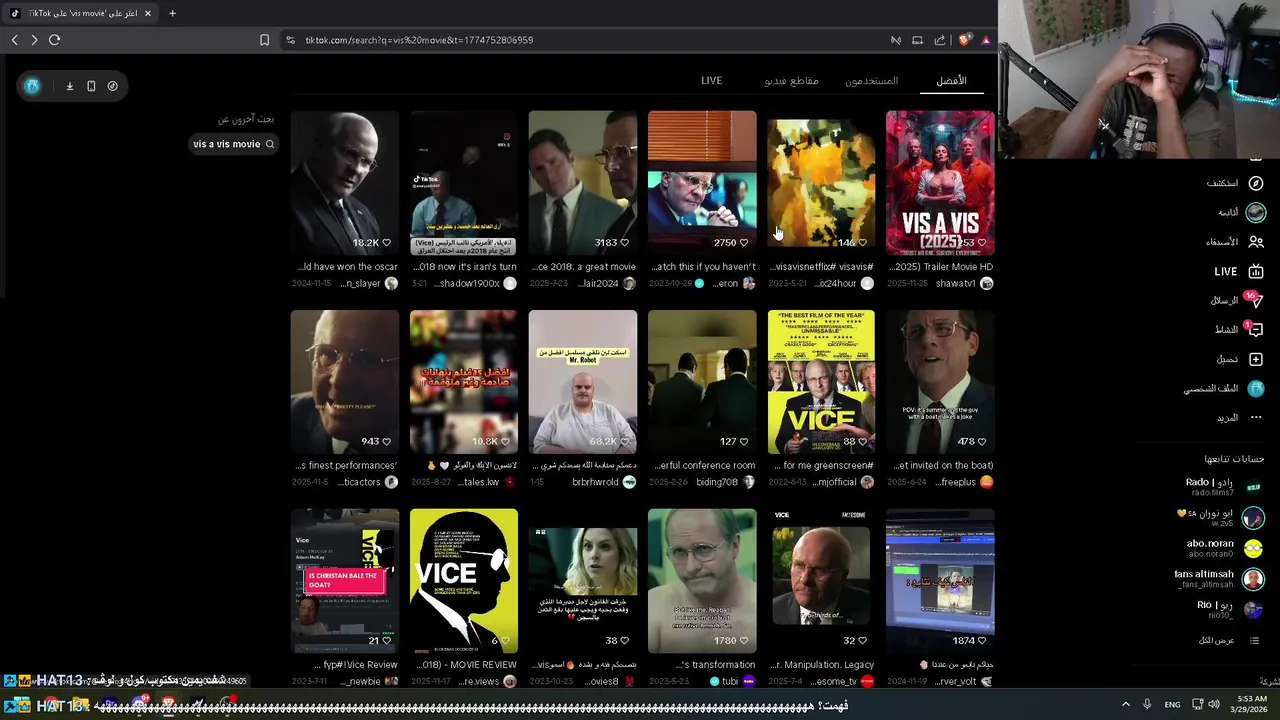
Task: Open the conference room video with 127 likes
Action: (x=702, y=382)
